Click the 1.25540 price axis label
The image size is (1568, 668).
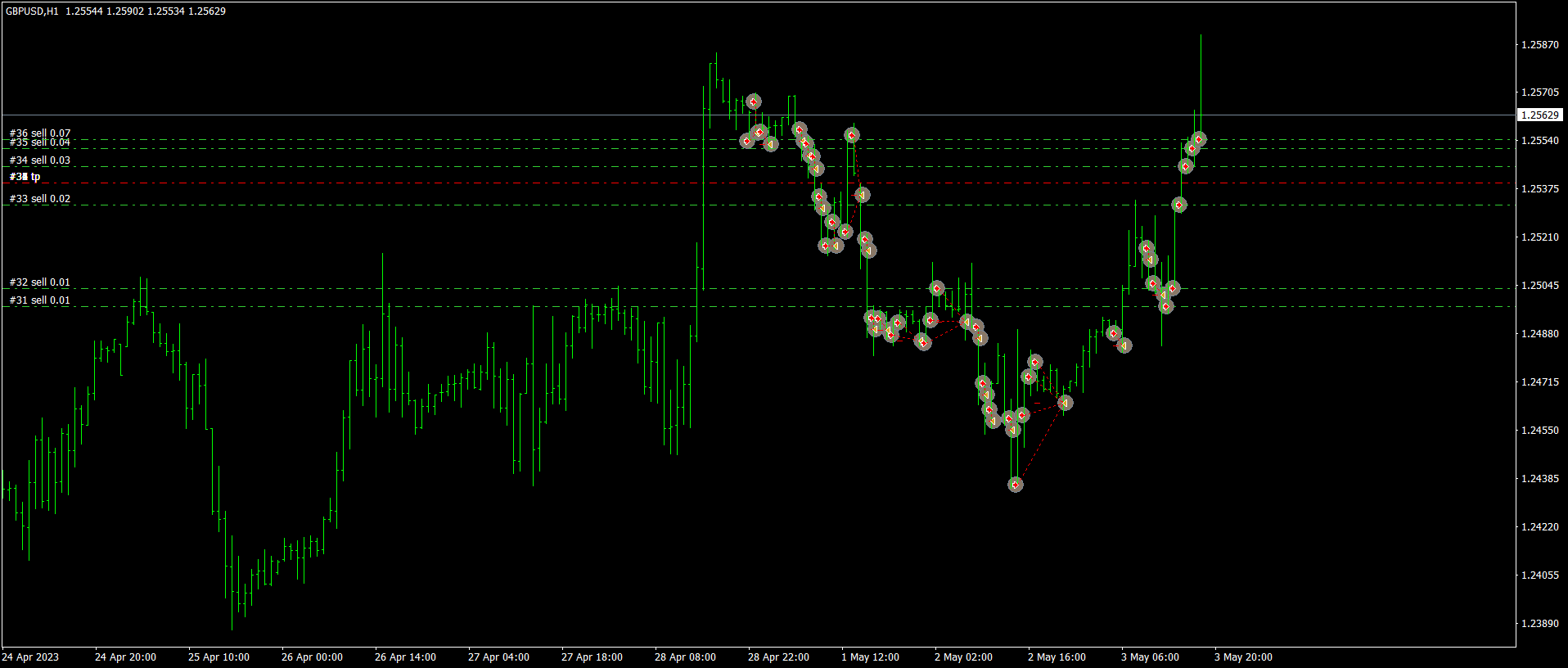[x=1540, y=141]
